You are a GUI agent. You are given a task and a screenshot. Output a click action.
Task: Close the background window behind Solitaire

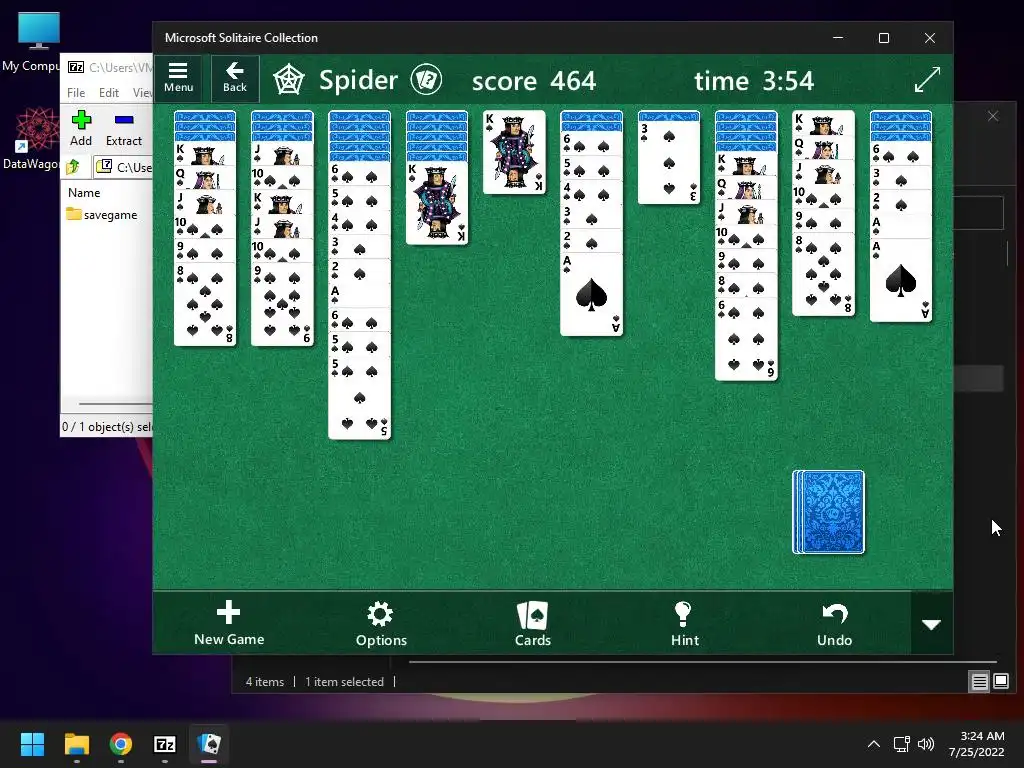pyautogui.click(x=993, y=116)
